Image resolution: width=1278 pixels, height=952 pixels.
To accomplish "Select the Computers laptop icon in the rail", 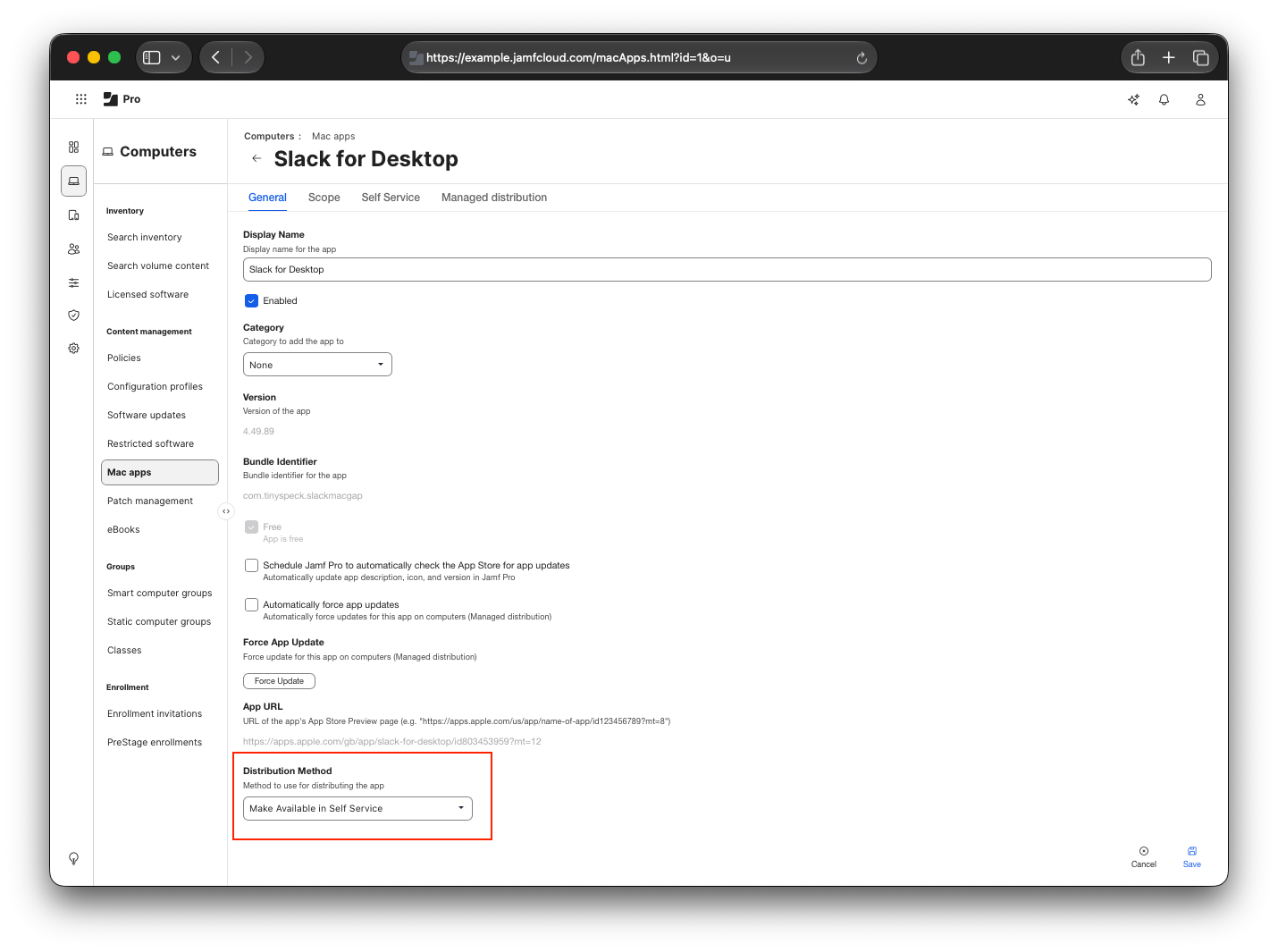I will coord(73,181).
